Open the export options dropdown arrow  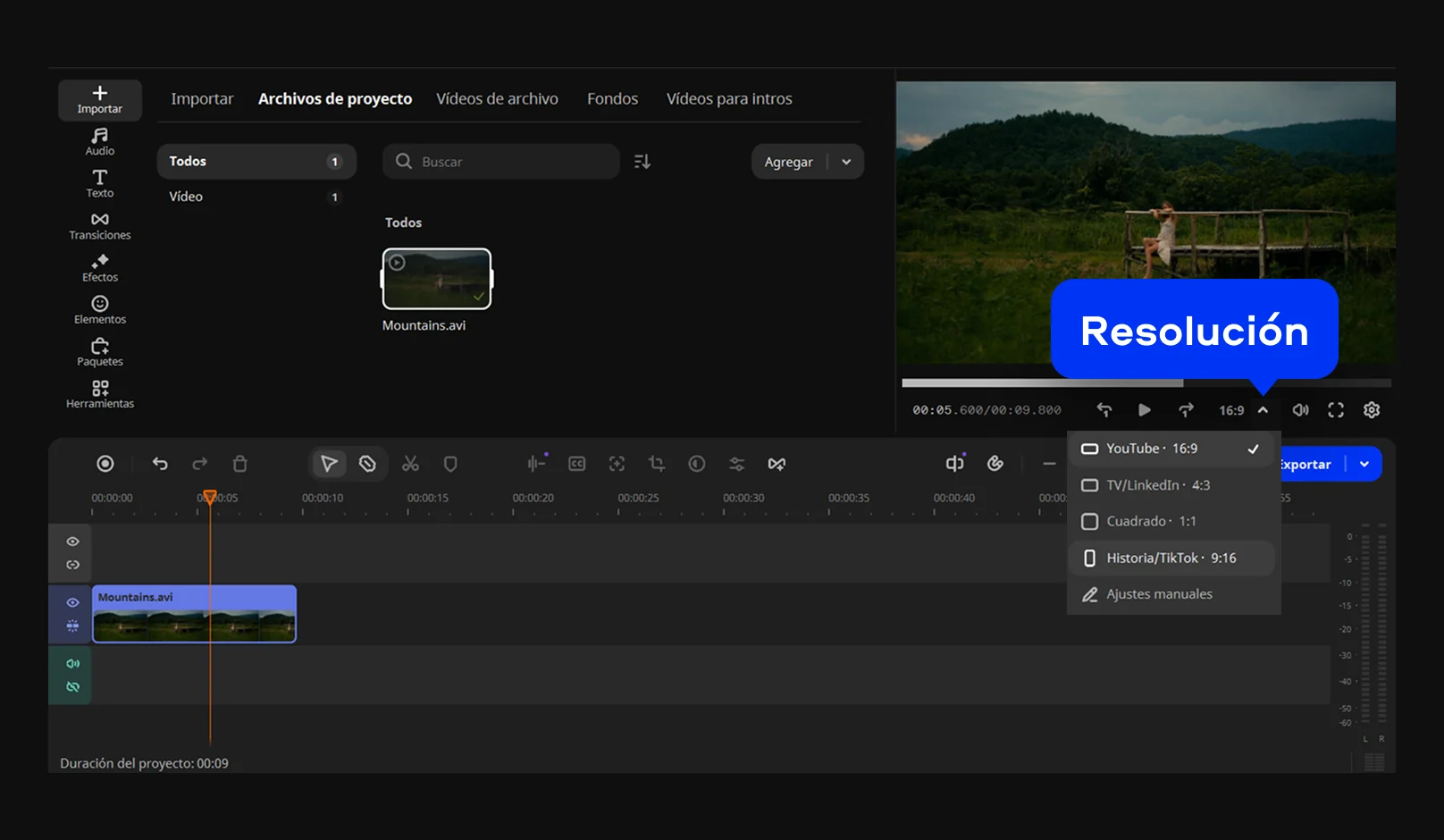(1364, 464)
